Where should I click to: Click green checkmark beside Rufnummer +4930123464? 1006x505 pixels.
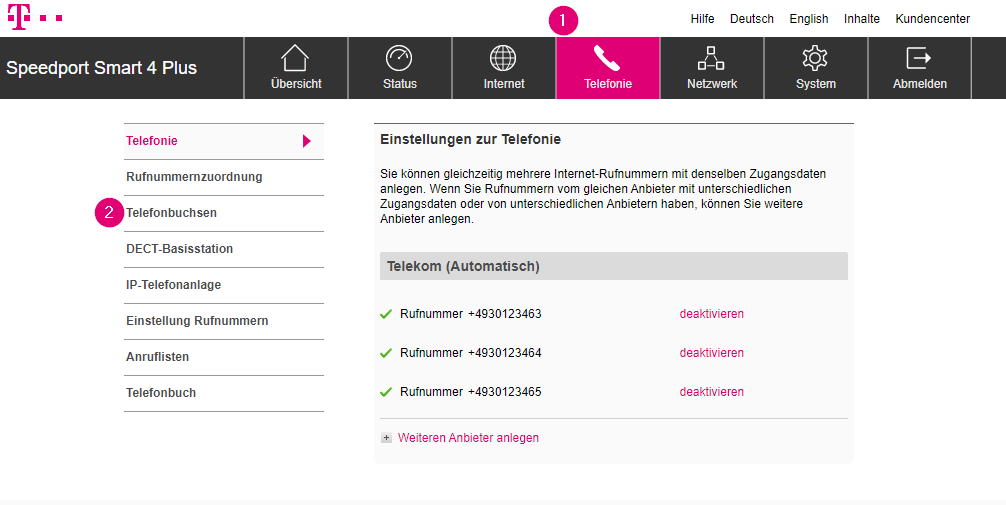[386, 354]
